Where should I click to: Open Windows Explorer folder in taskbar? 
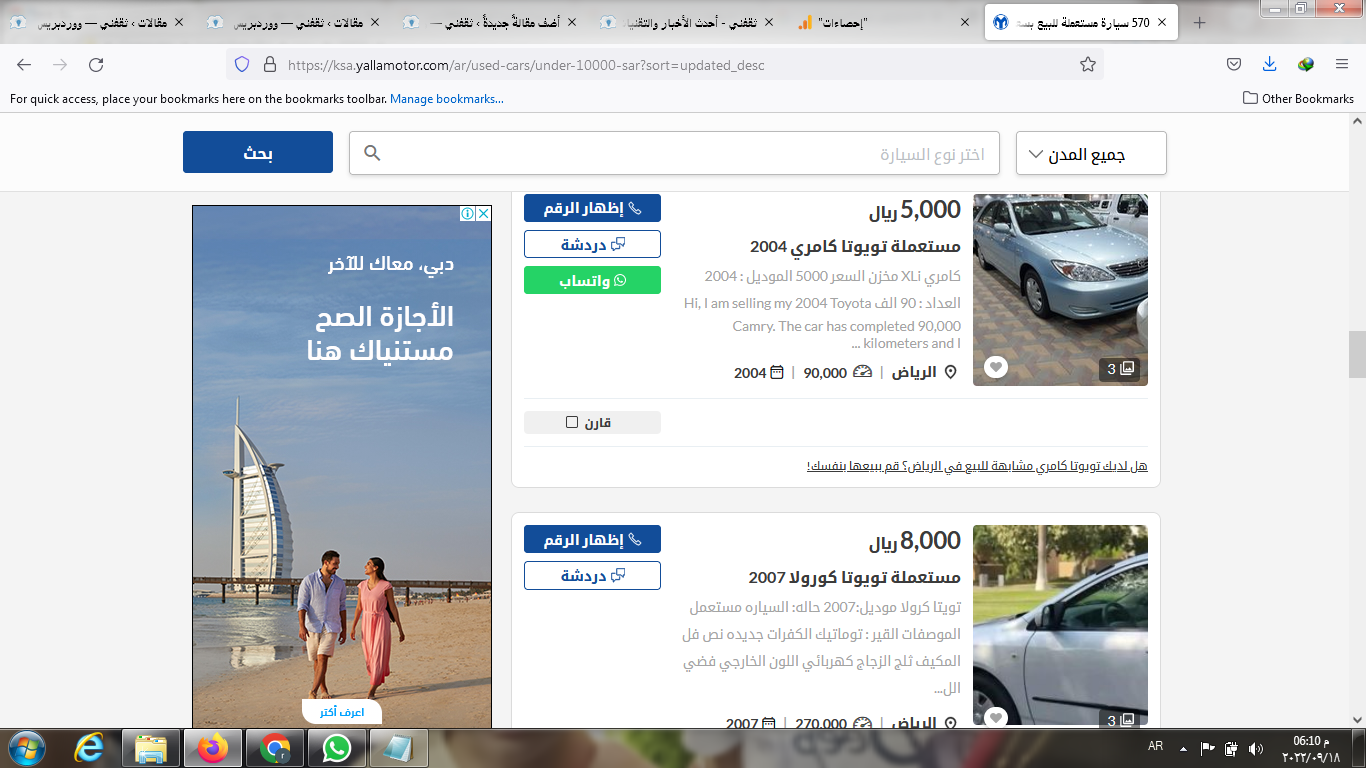click(x=151, y=748)
